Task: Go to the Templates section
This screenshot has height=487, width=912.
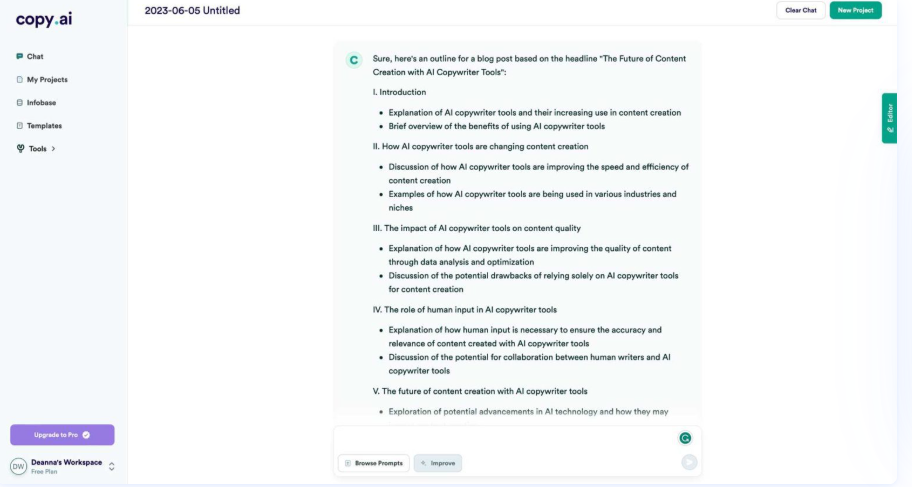Action: [x=44, y=126]
